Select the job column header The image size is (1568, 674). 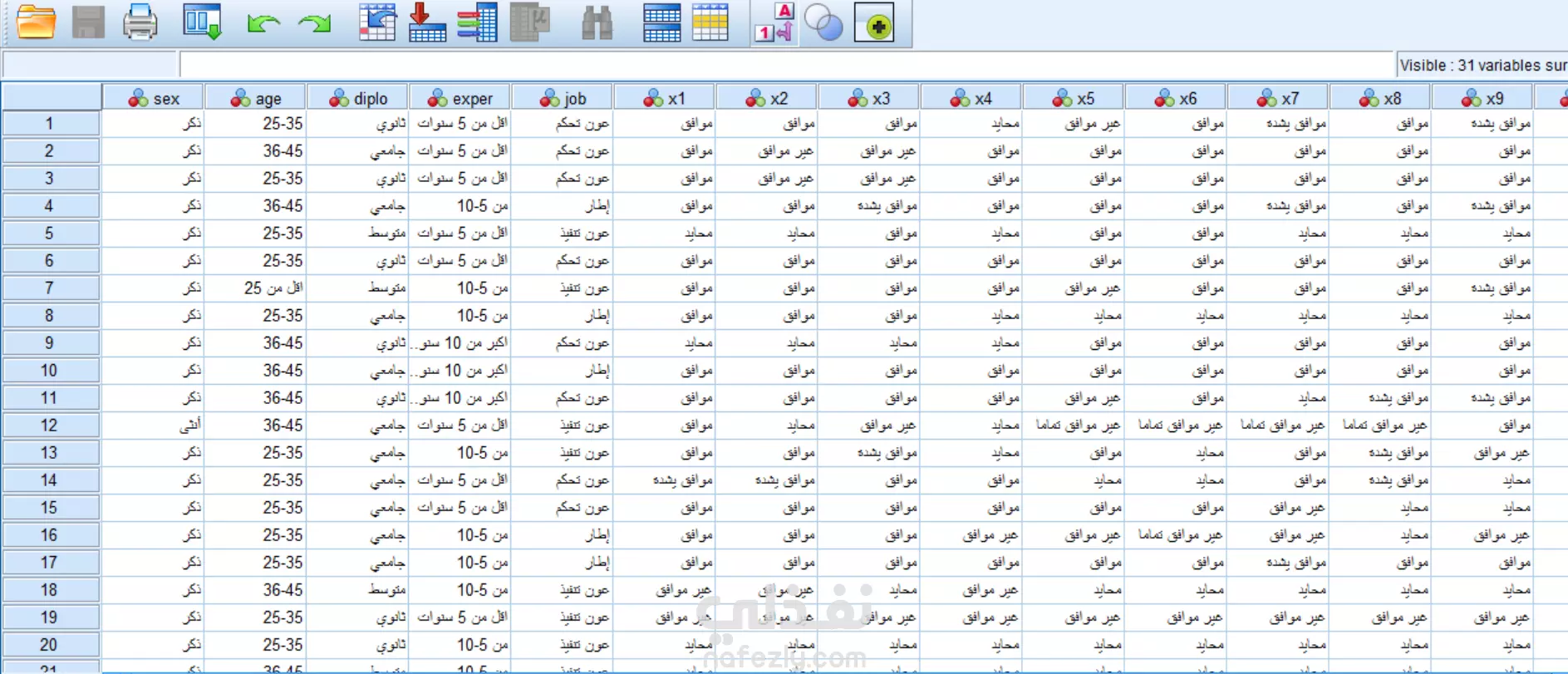(563, 98)
